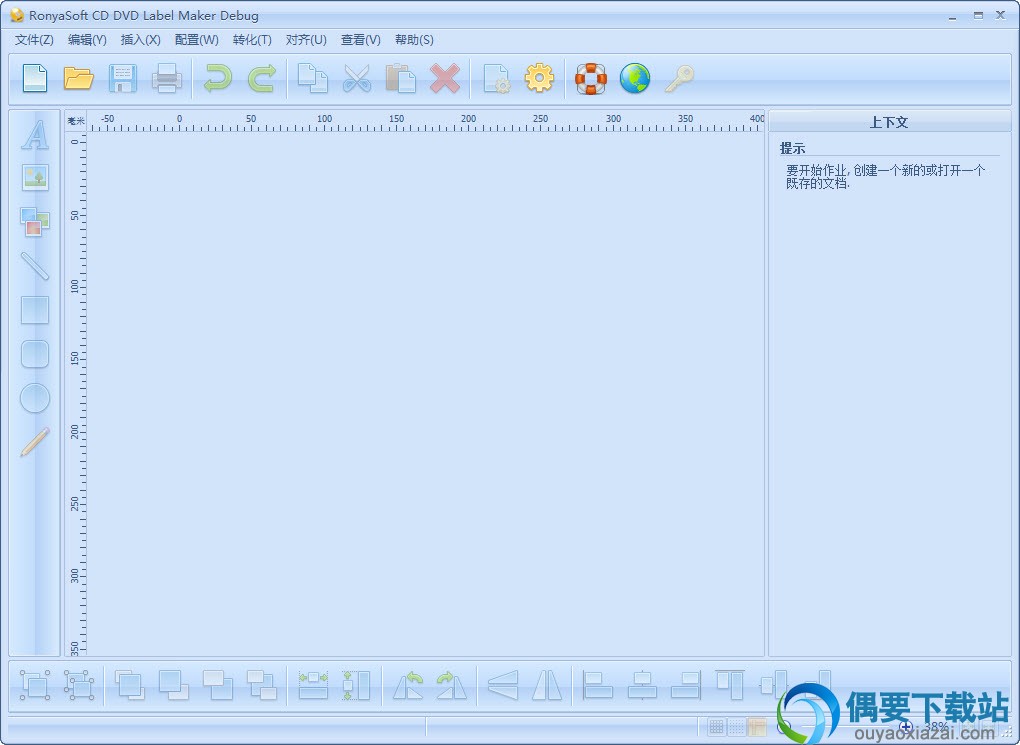Click the Ungroup objects icon

pyautogui.click(x=79, y=685)
